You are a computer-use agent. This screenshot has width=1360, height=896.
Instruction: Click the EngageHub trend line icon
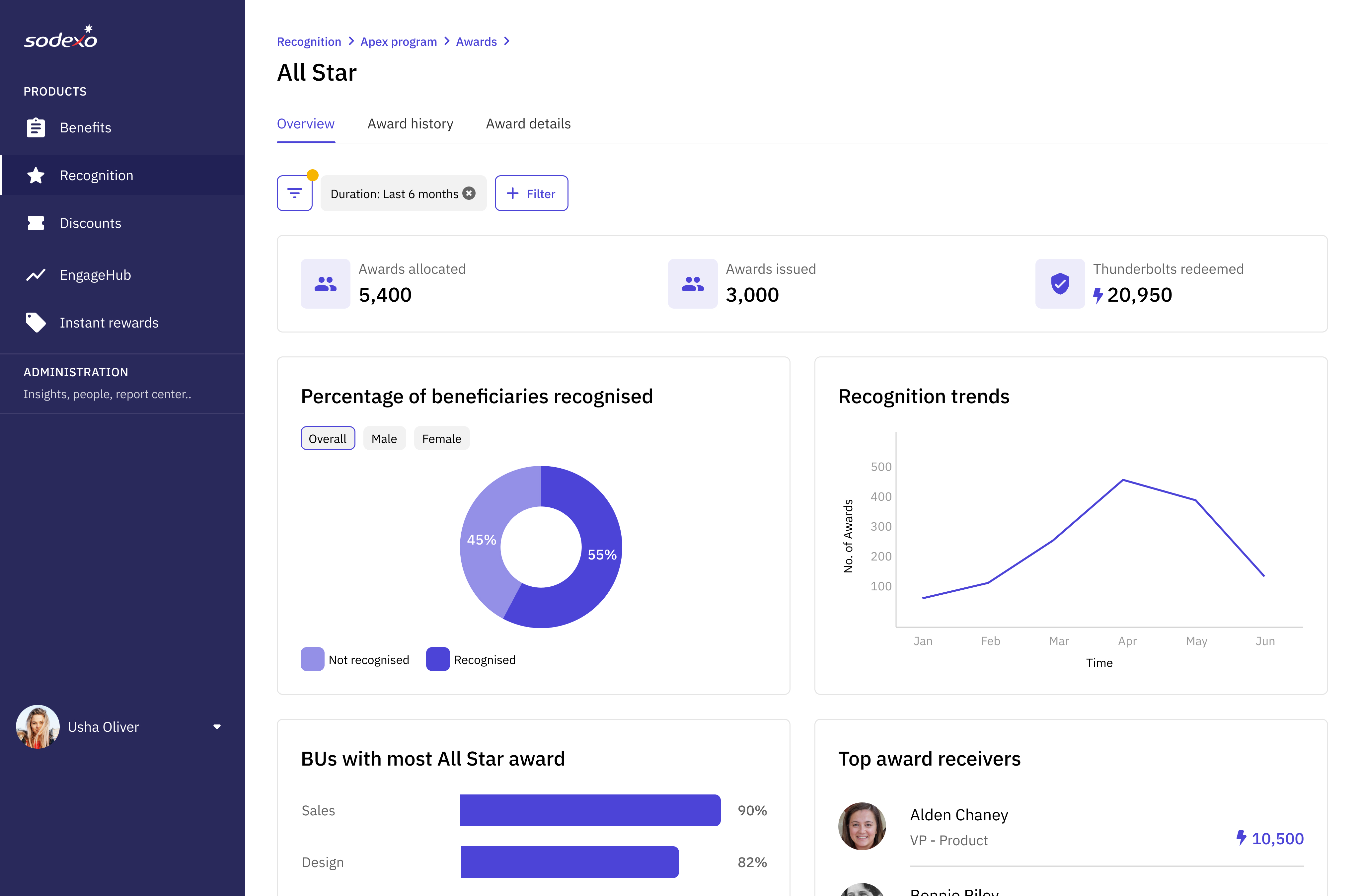(36, 275)
